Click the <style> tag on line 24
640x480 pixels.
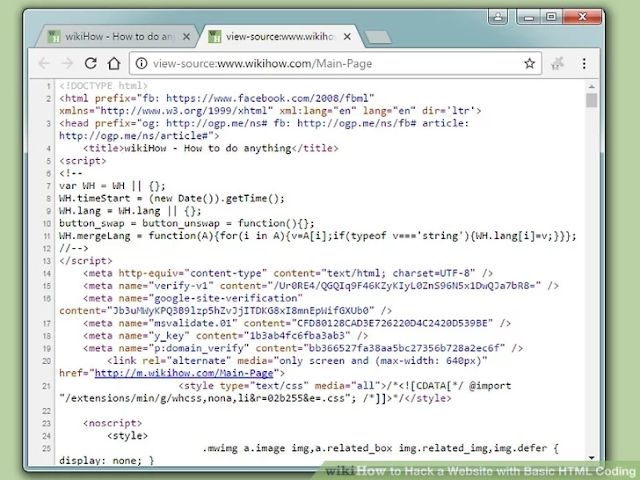point(127,436)
